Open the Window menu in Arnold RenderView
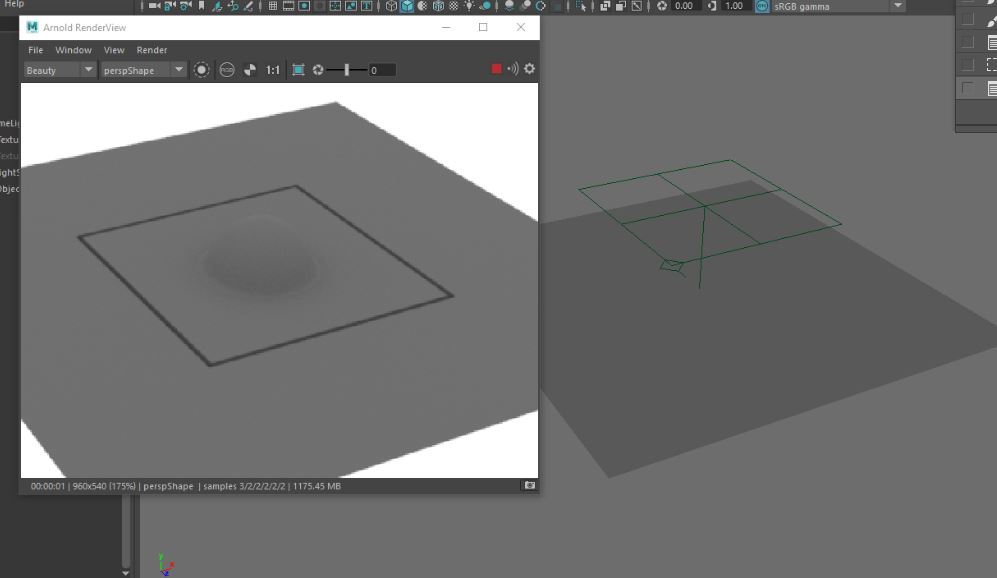Viewport: 997px width, 578px height. tap(73, 50)
